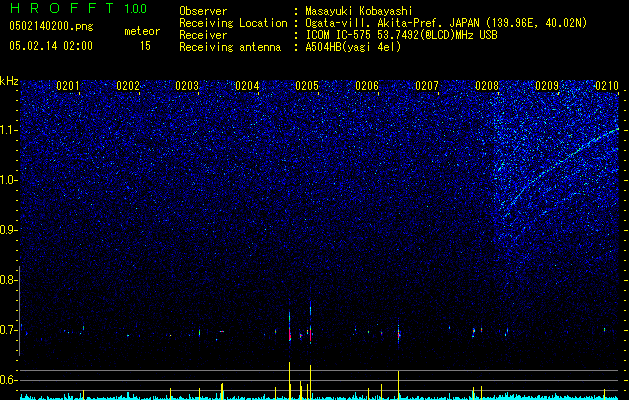Click the 0.7 kHz frequency label

[x=8, y=330]
